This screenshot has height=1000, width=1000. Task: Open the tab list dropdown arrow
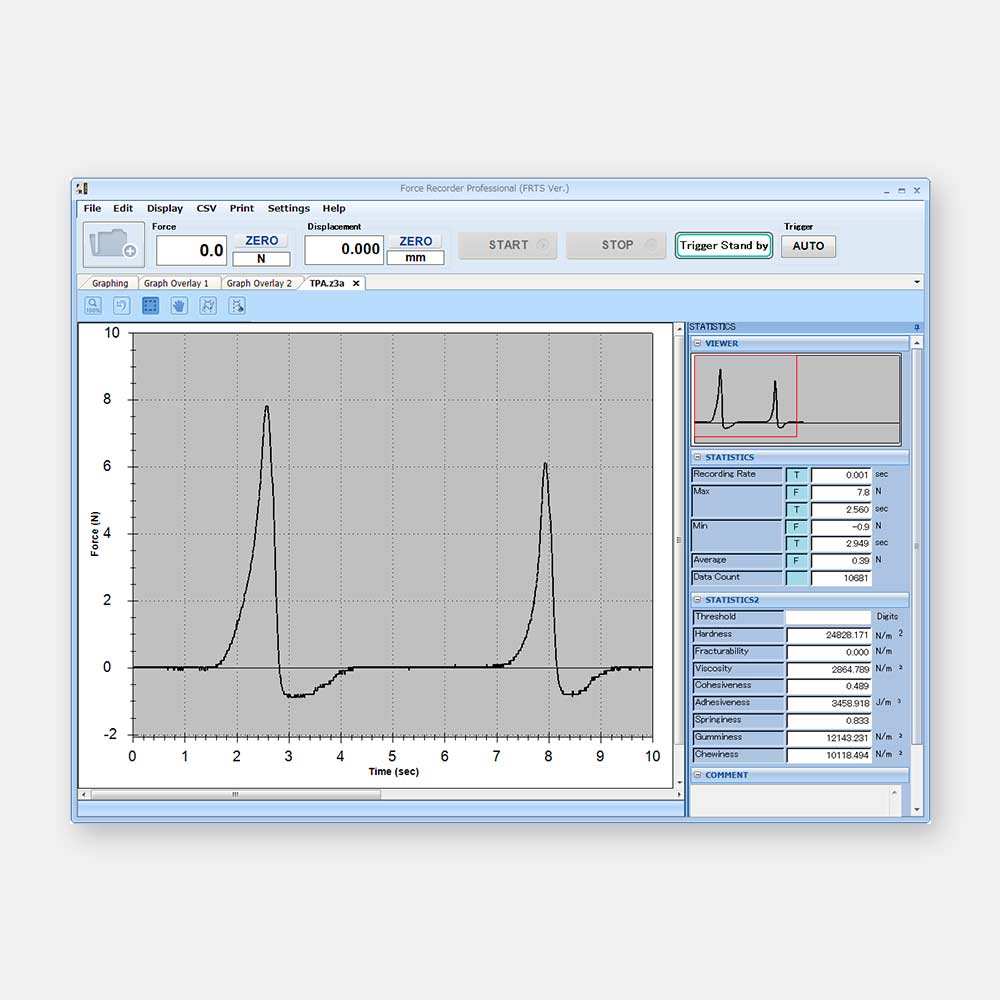918,283
